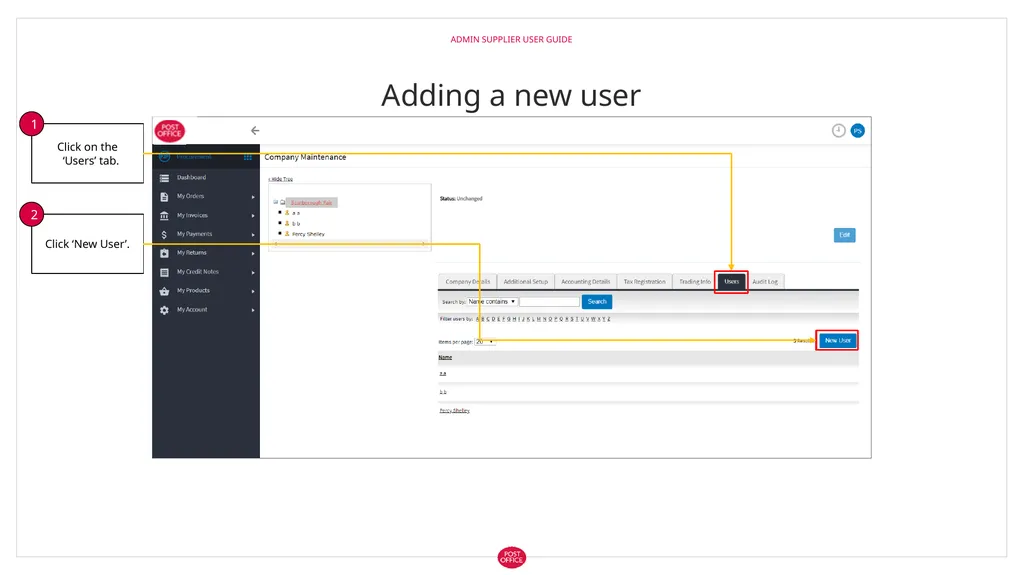Click the blue Search button

point(597,302)
